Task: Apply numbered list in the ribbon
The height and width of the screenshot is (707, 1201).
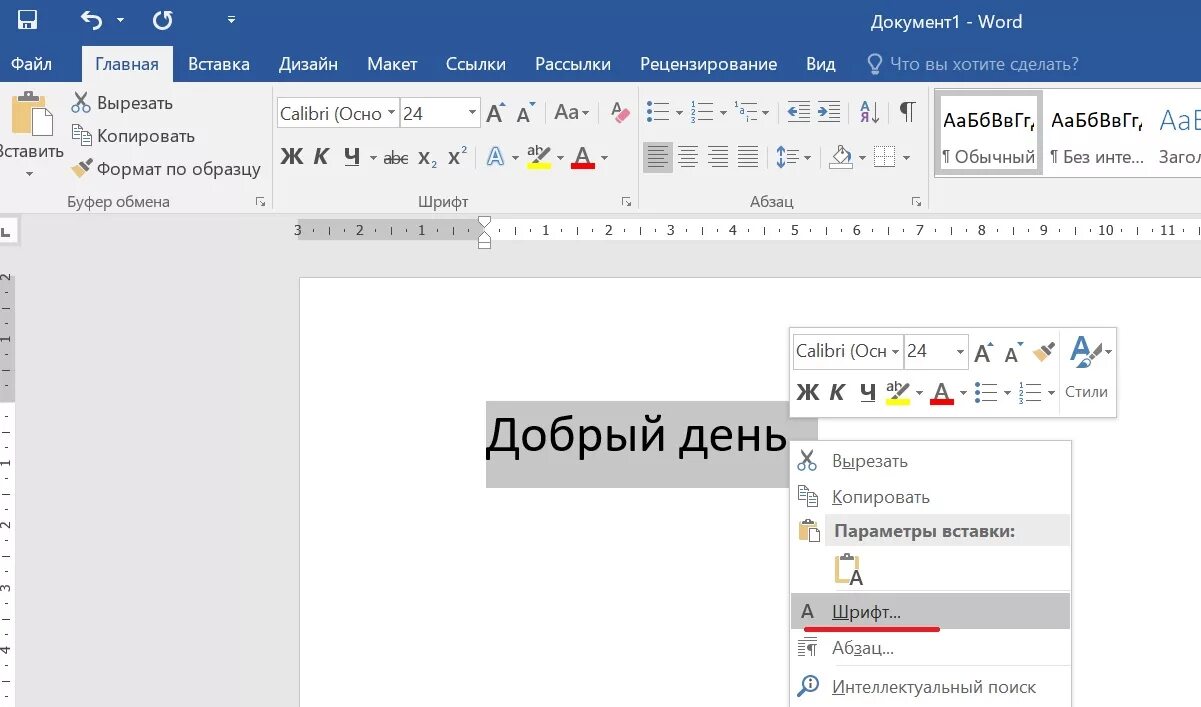Action: tap(703, 111)
